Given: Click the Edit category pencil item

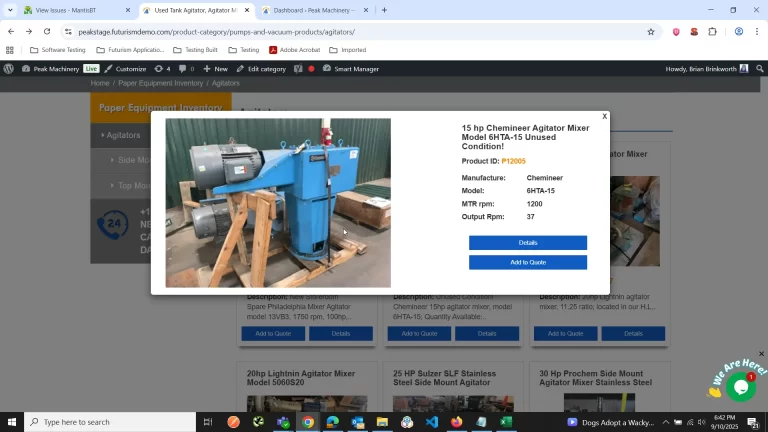Looking at the screenshot, I should (x=261, y=69).
